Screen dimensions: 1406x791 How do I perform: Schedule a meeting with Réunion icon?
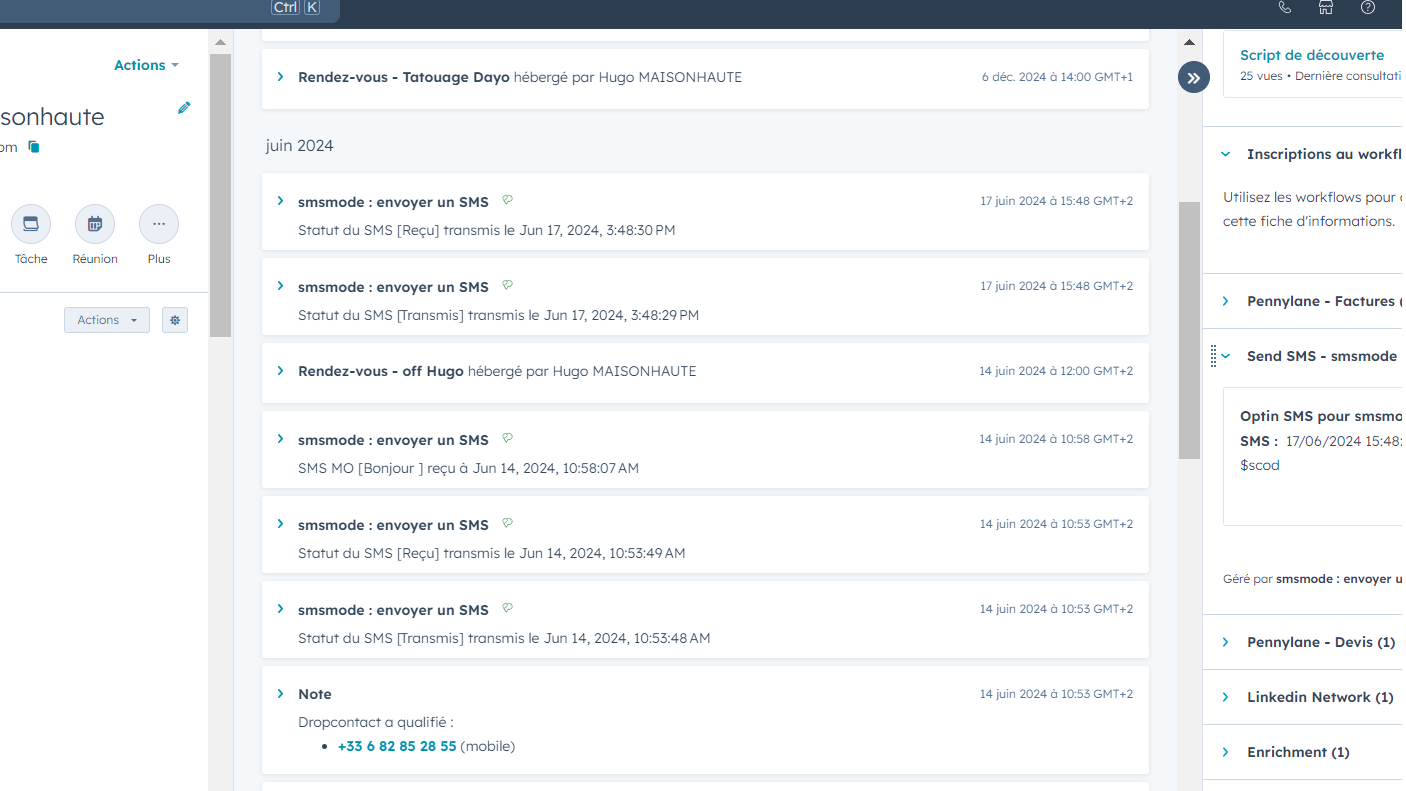[95, 224]
